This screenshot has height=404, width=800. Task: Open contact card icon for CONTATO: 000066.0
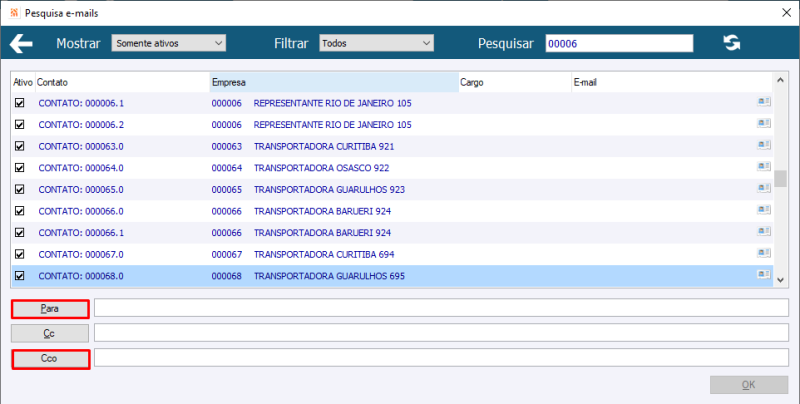coord(763,210)
